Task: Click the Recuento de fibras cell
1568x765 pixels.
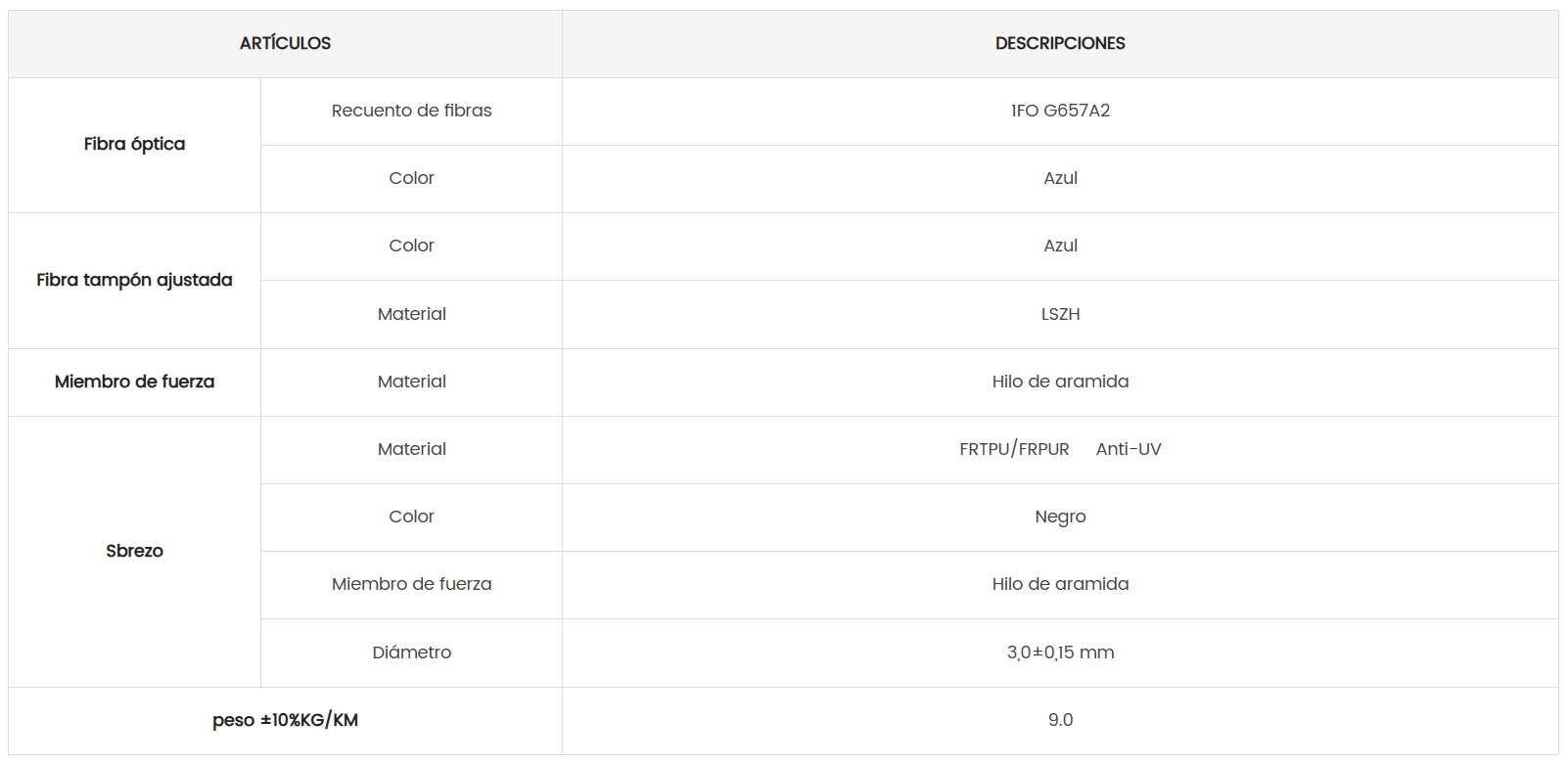Action: pos(411,111)
